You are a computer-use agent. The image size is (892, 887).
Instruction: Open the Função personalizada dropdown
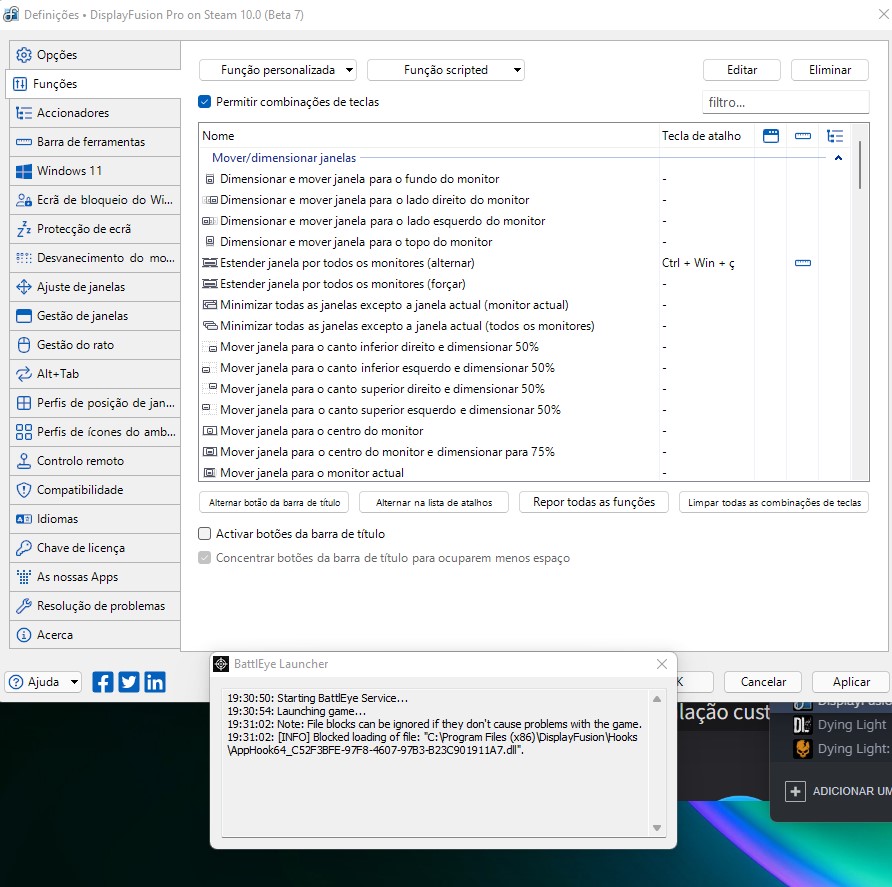278,70
